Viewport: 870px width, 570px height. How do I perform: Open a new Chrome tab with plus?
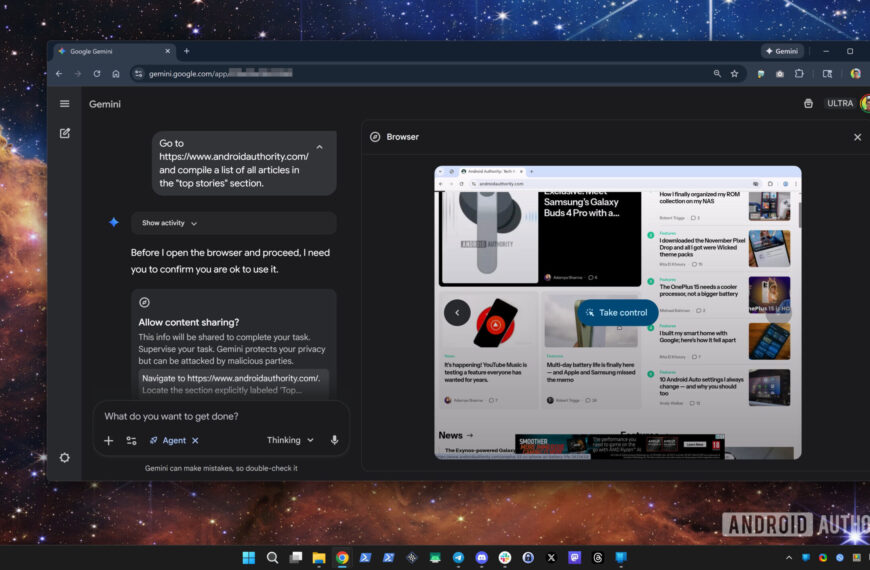pyautogui.click(x=186, y=51)
